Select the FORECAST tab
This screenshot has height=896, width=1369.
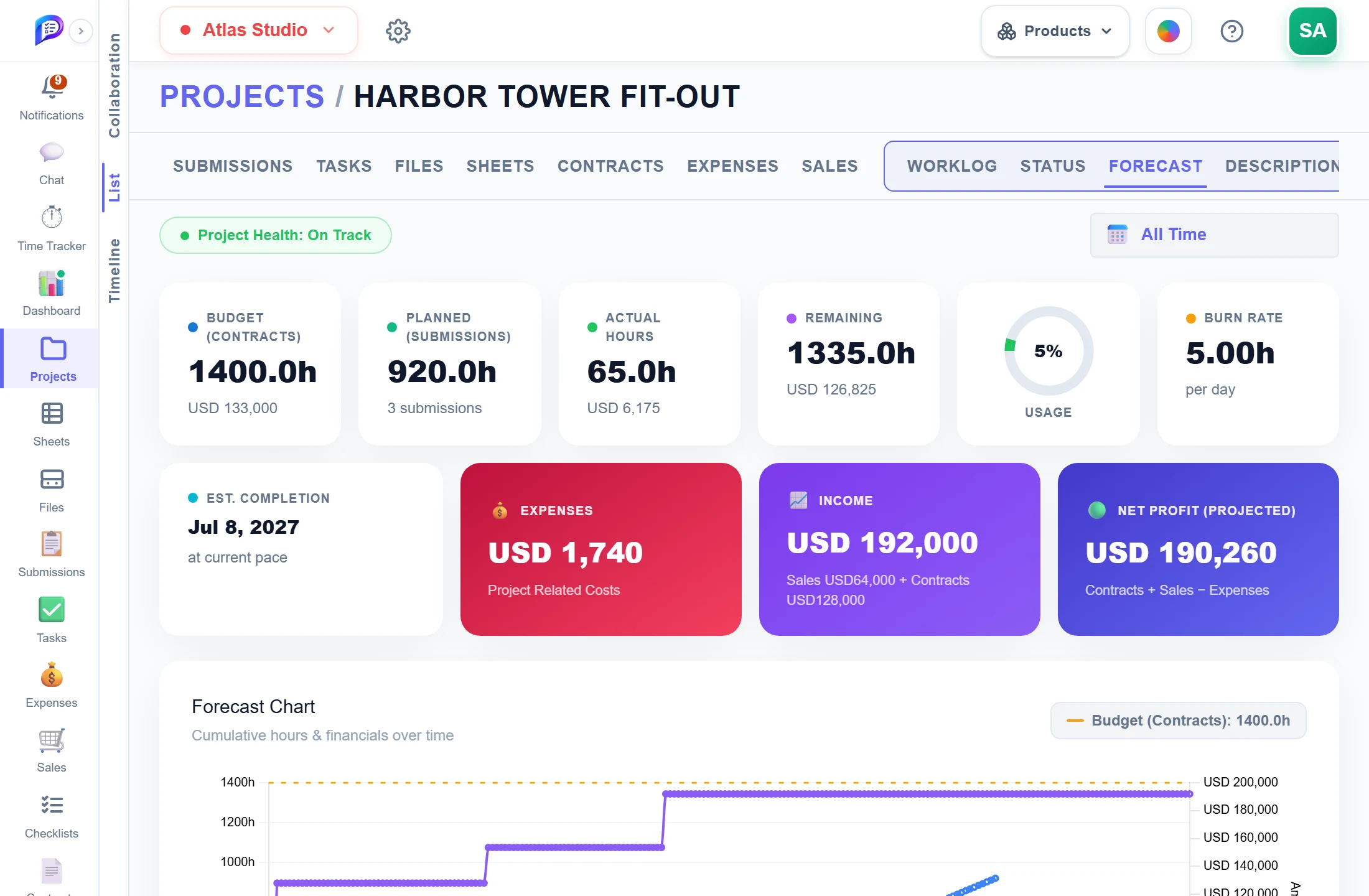pos(1156,166)
